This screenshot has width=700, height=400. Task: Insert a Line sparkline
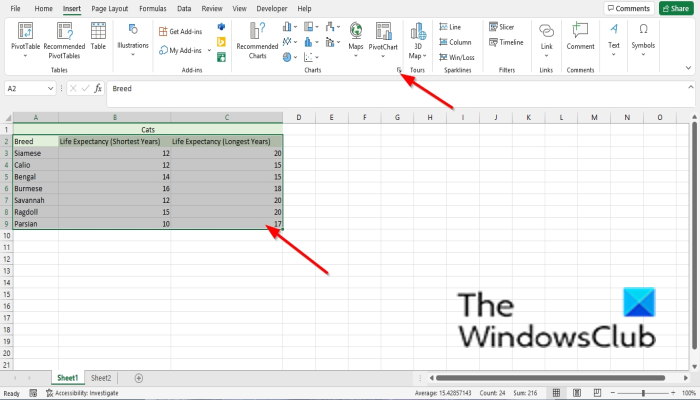click(450, 27)
